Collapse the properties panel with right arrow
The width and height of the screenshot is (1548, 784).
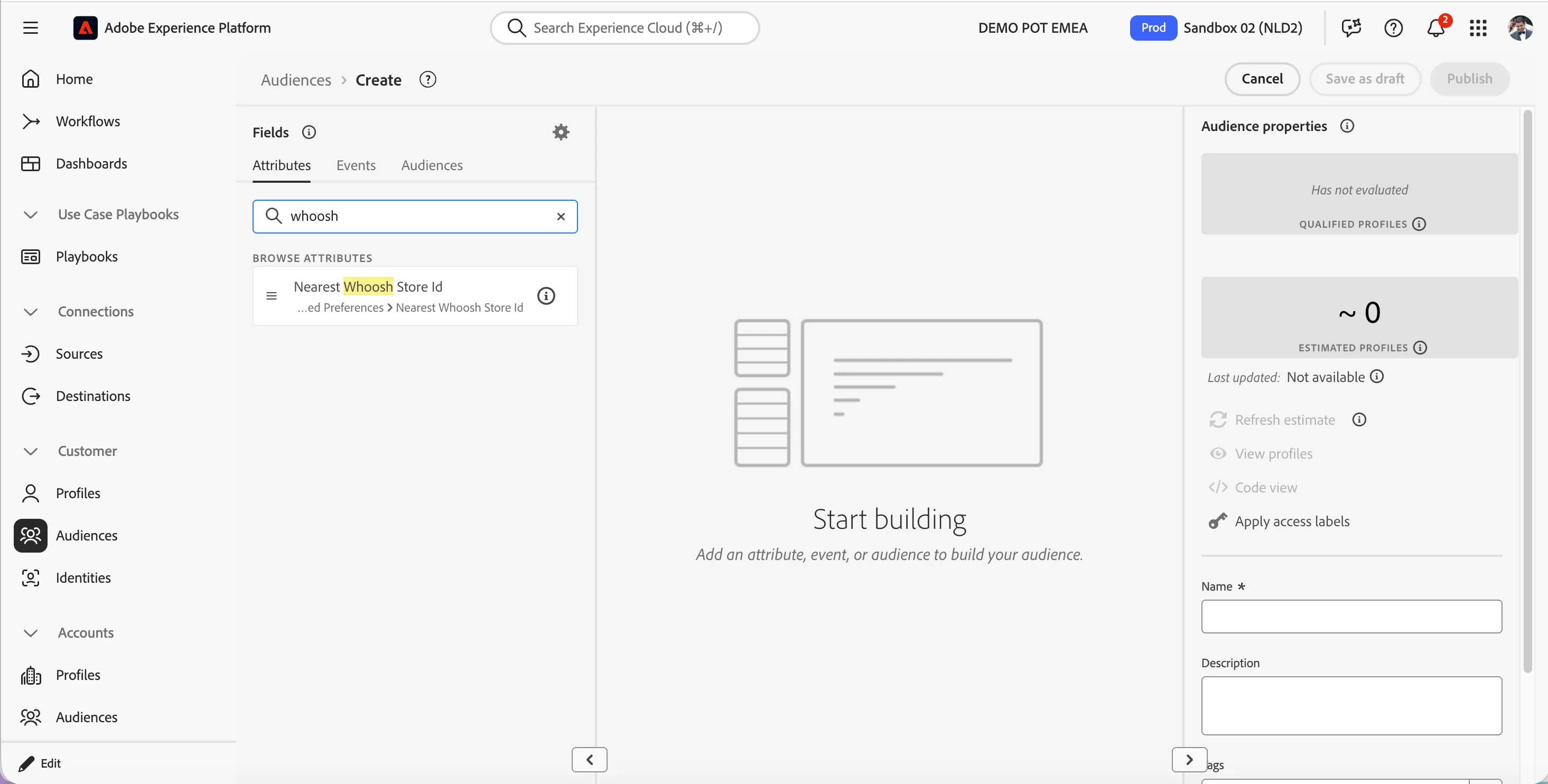point(1189,759)
